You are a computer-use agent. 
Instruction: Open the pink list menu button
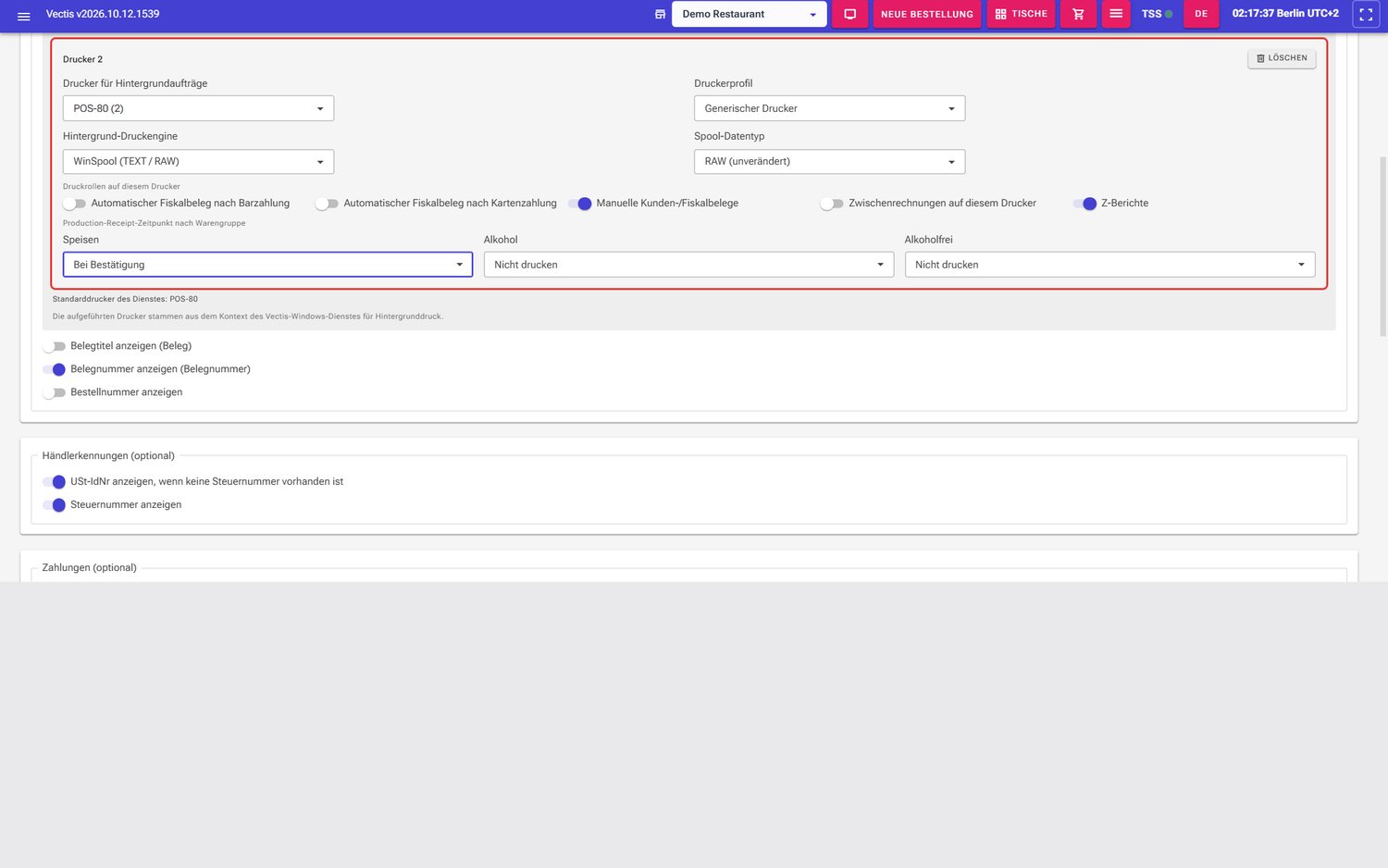(1116, 14)
